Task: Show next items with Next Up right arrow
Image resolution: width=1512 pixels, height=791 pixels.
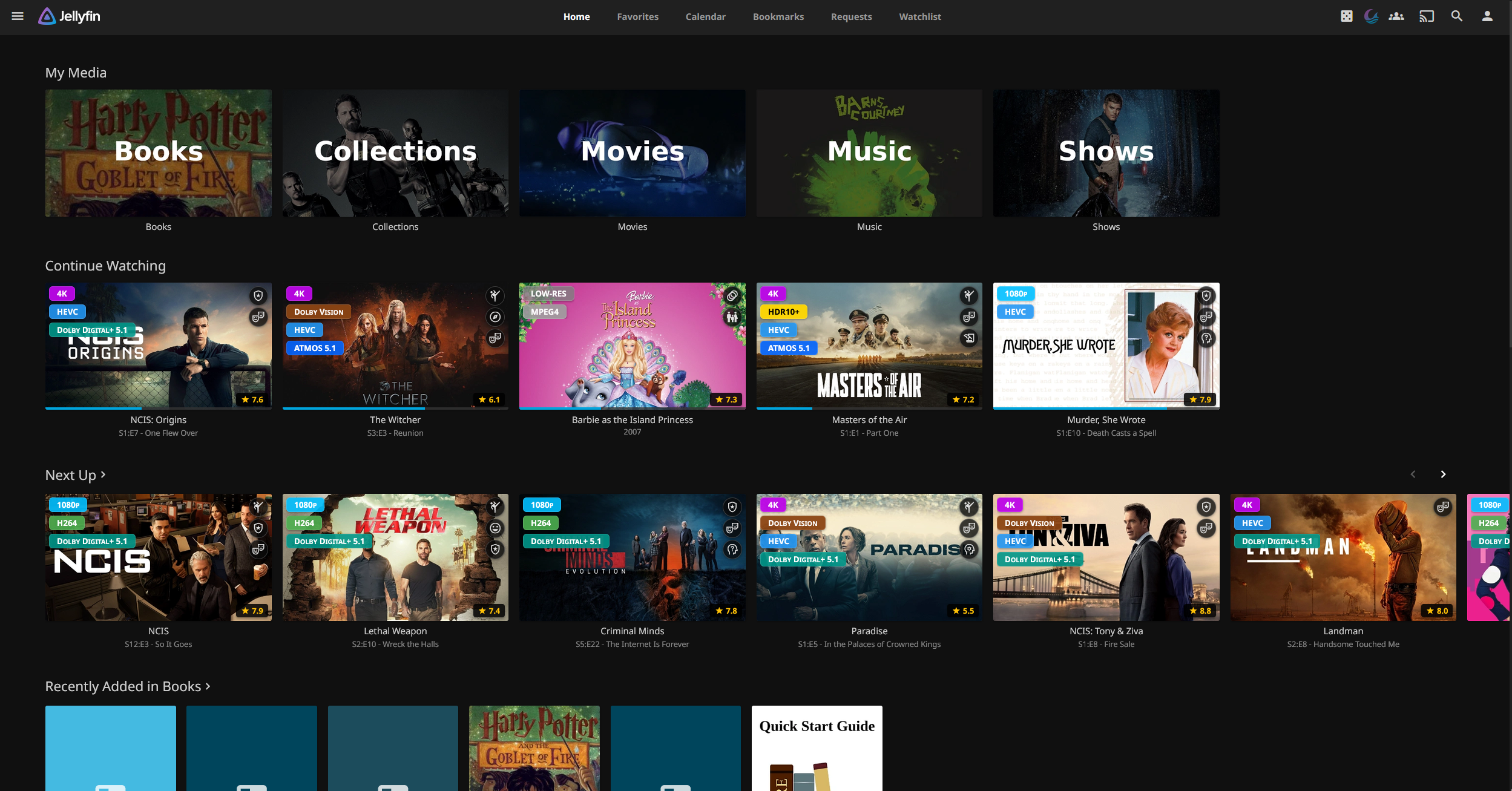Action: [1443, 474]
